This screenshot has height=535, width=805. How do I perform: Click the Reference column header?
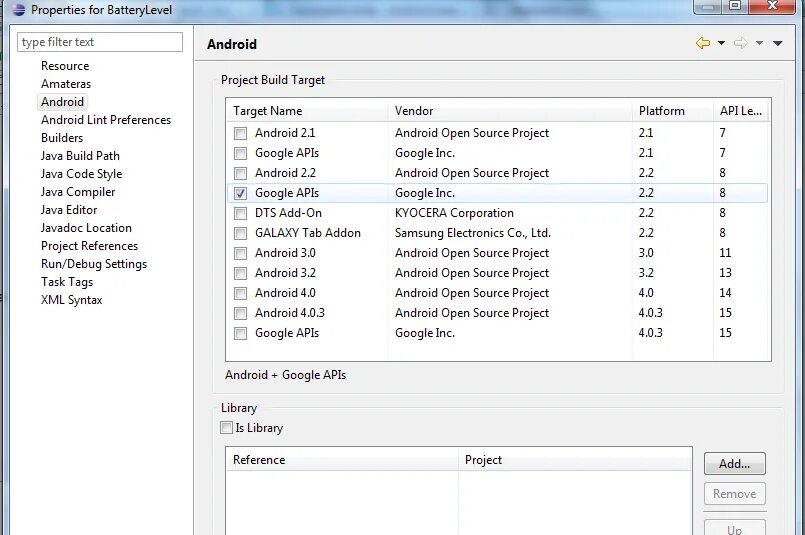pos(342,460)
